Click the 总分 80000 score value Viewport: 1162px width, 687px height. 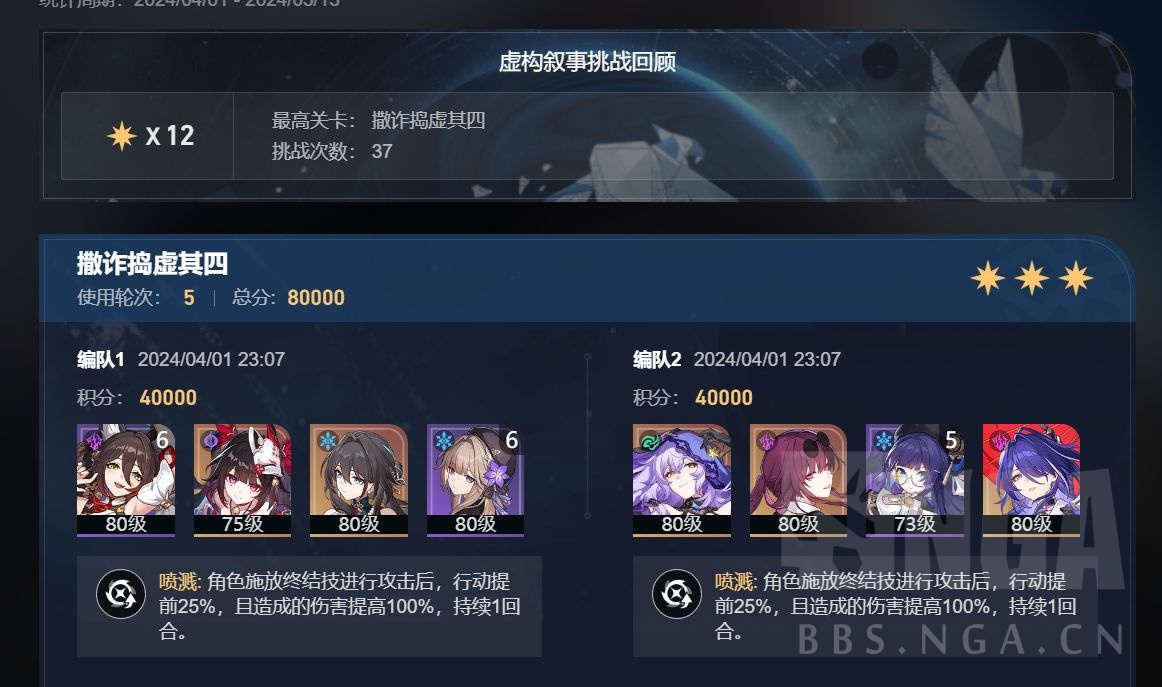pyautogui.click(x=316, y=298)
